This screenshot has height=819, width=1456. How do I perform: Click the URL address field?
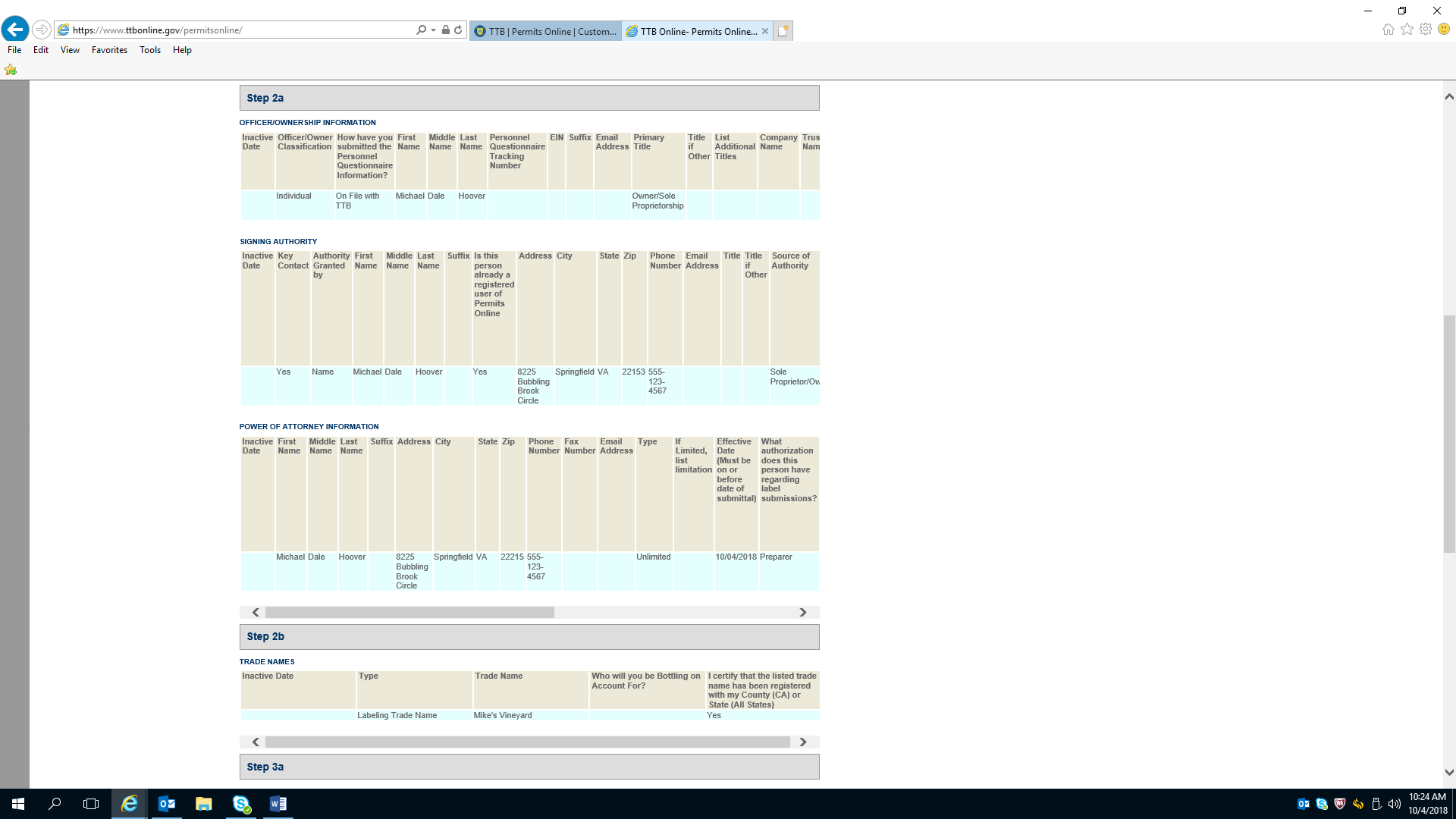point(227,30)
